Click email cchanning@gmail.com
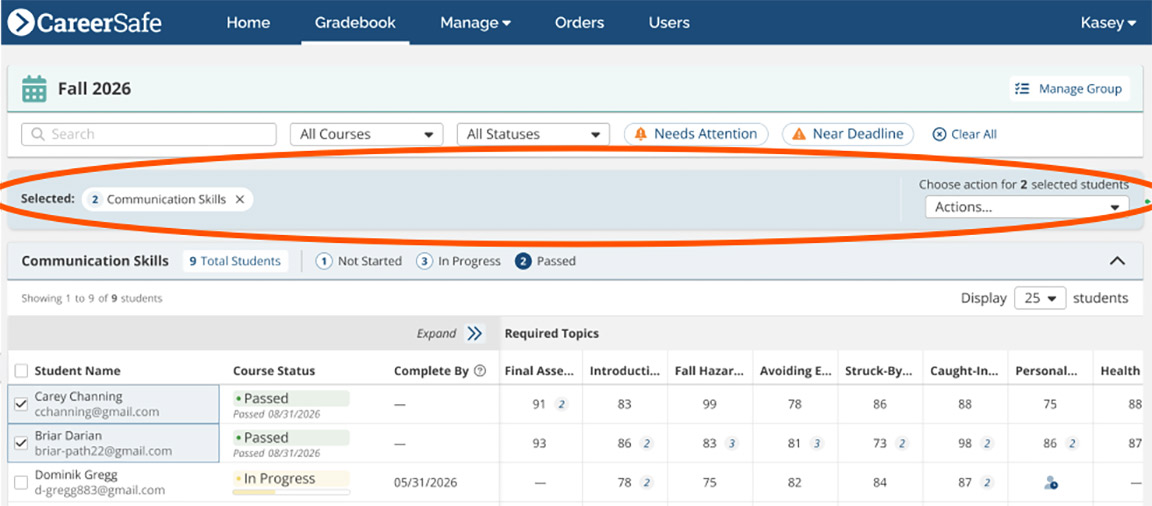1152x506 pixels. pyautogui.click(x=97, y=411)
